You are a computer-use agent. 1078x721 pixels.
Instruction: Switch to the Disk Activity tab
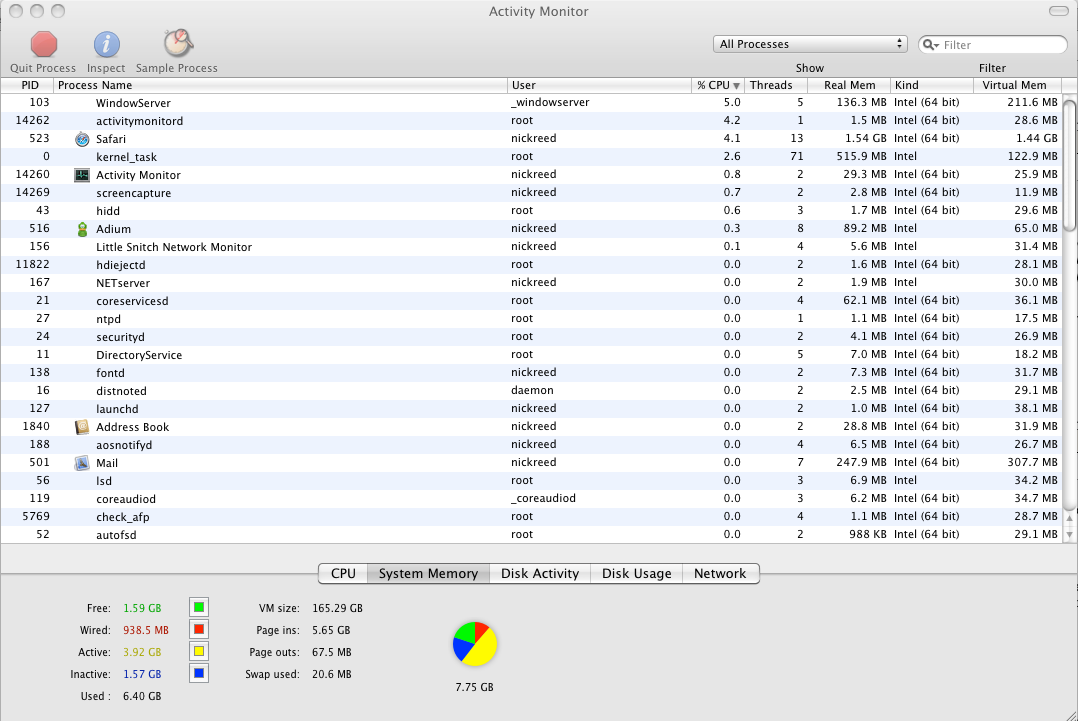(x=540, y=573)
